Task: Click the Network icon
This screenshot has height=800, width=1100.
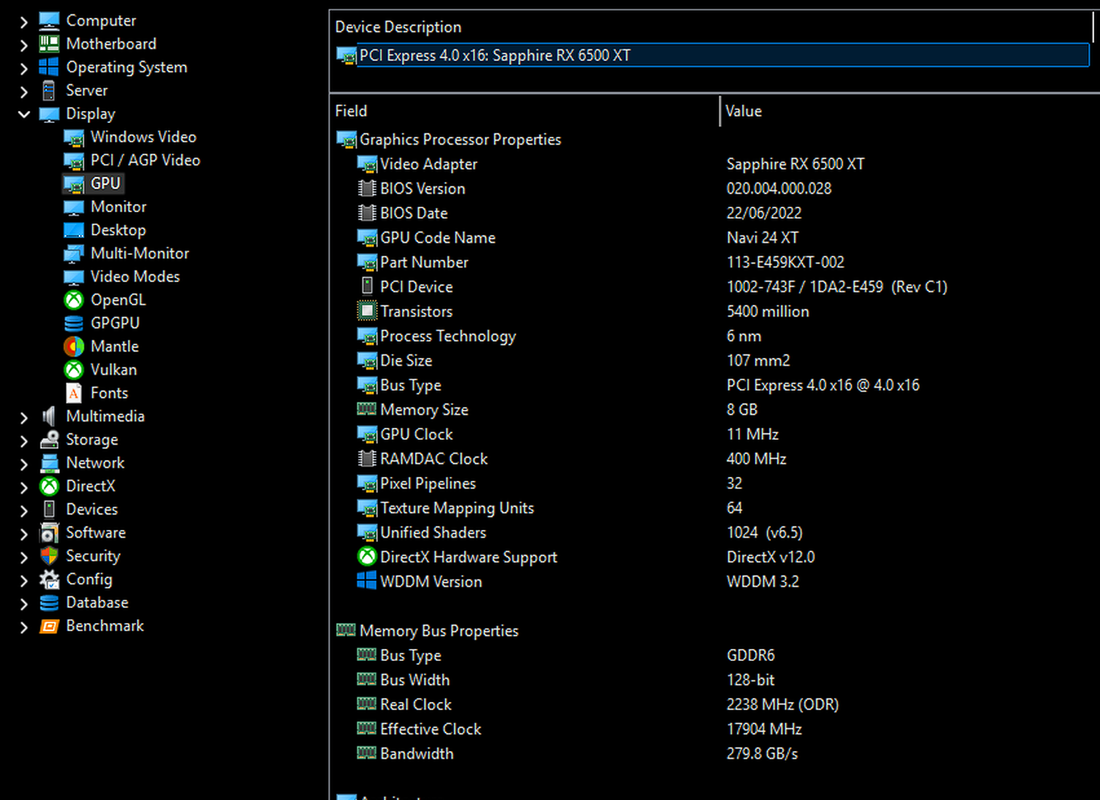Action: 49,462
